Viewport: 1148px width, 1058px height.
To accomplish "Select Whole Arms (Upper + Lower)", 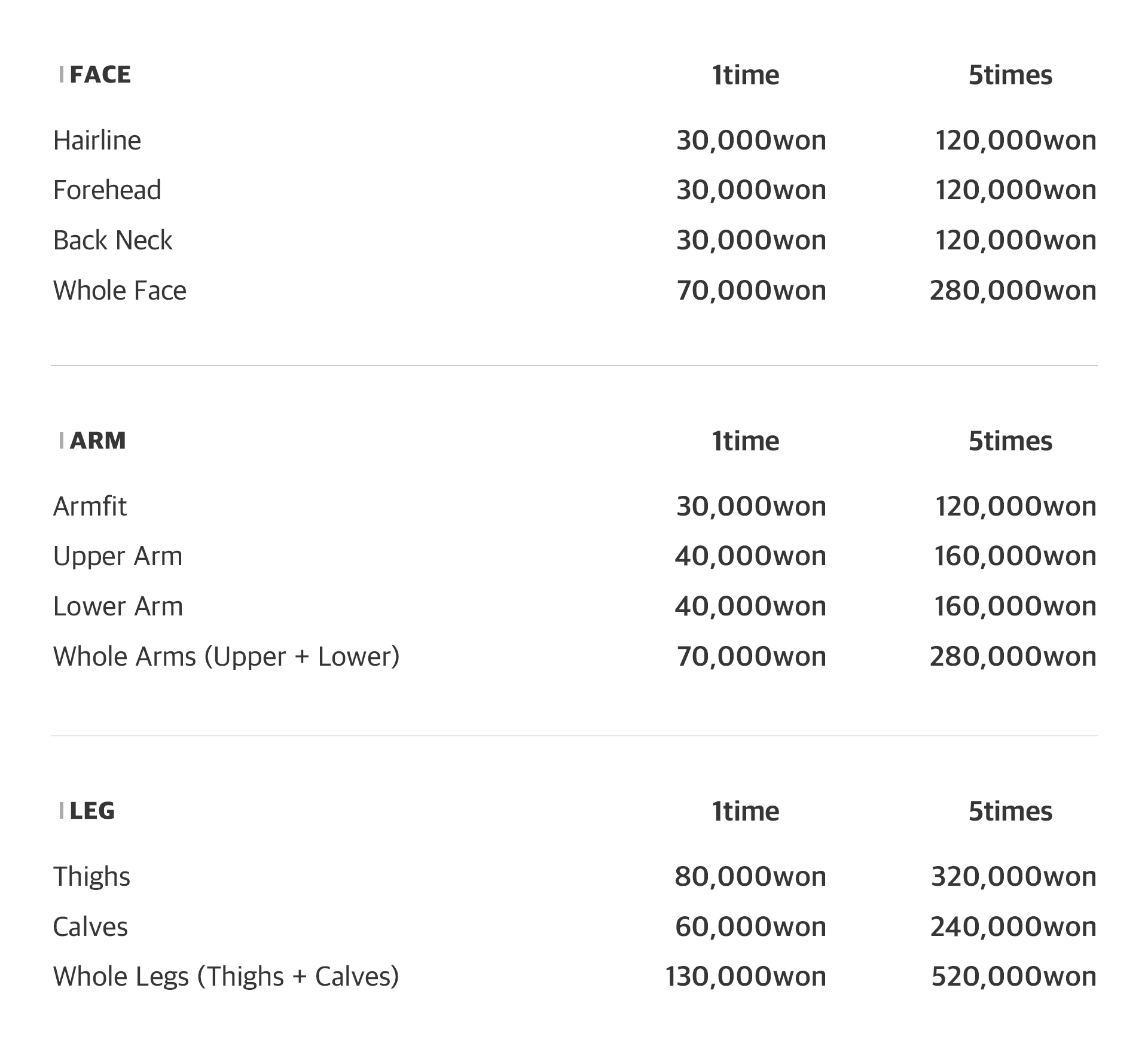I will [226, 657].
